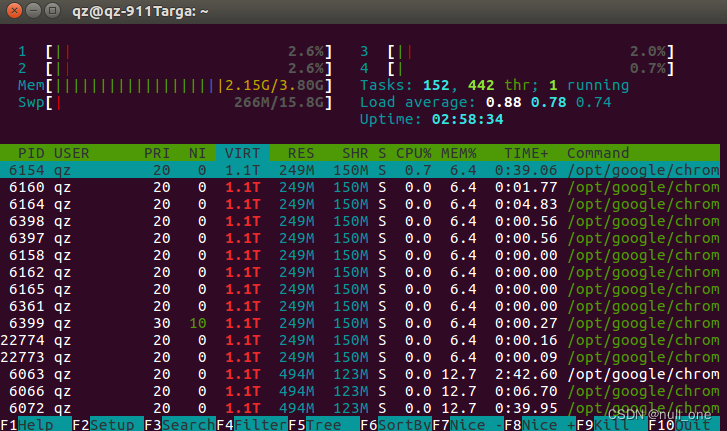Select process row with PID 6063

point(360,374)
